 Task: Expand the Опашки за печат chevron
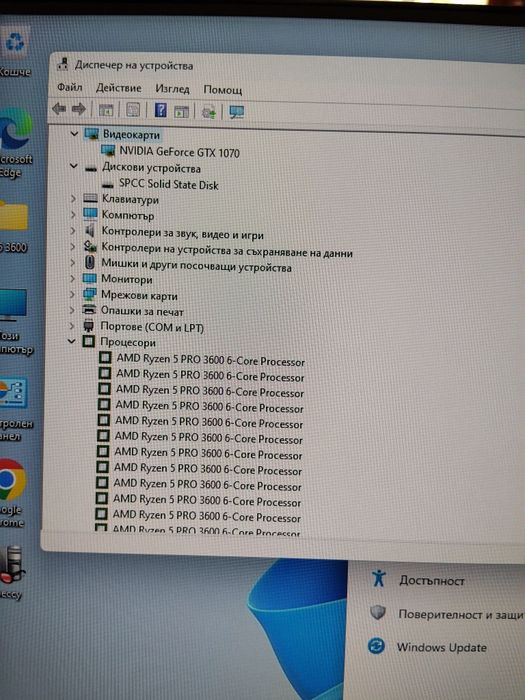pos(72,310)
